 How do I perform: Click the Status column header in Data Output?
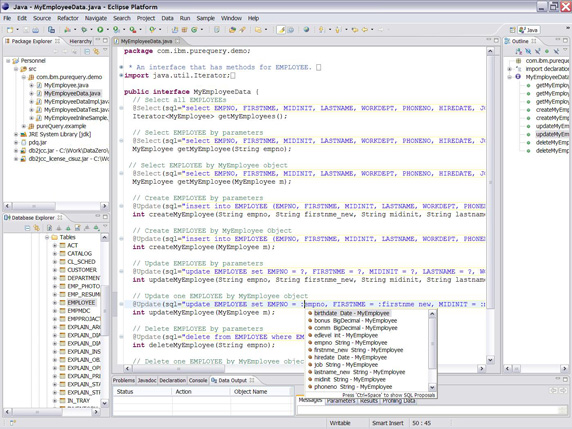coord(125,392)
